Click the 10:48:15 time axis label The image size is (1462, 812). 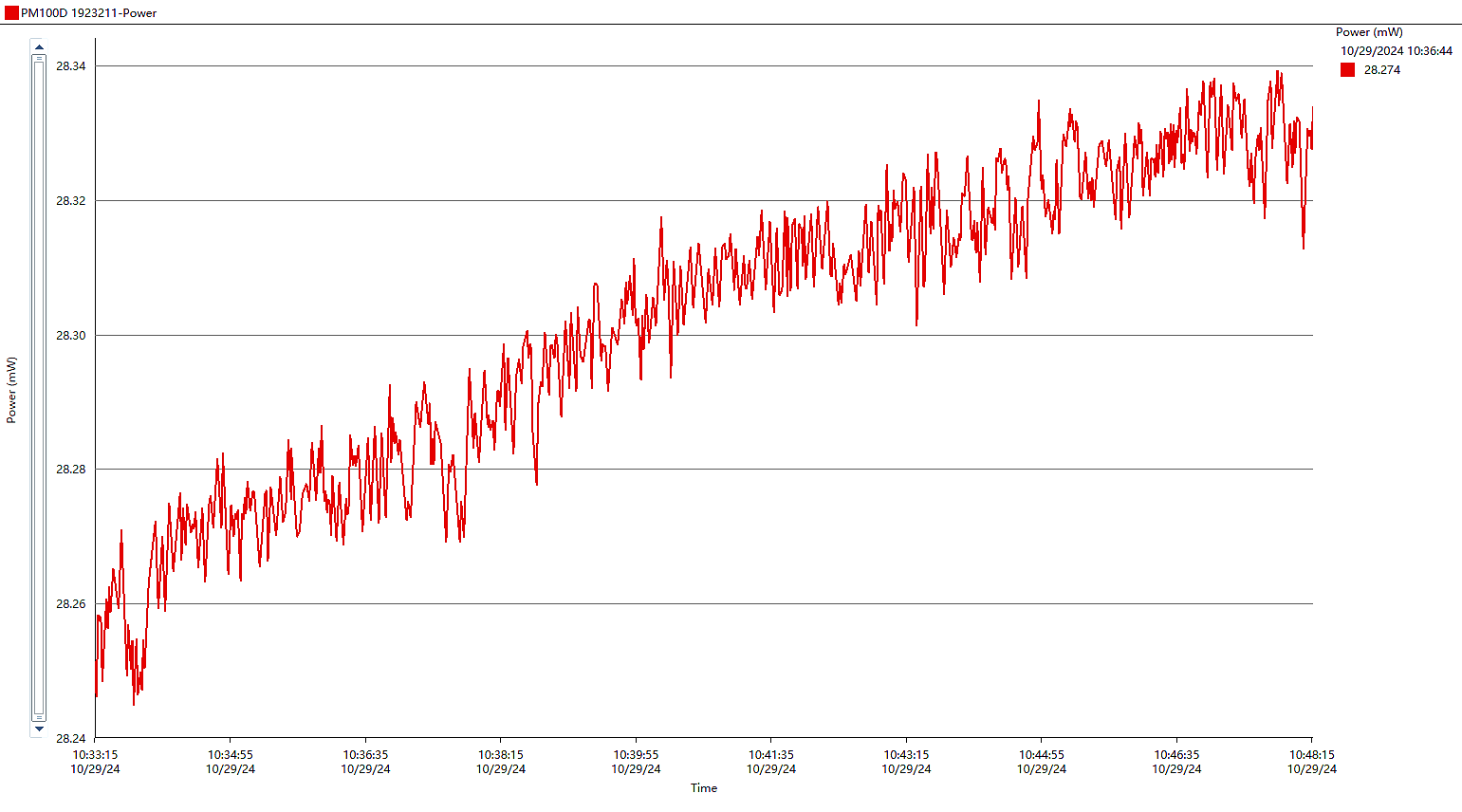1311,762
